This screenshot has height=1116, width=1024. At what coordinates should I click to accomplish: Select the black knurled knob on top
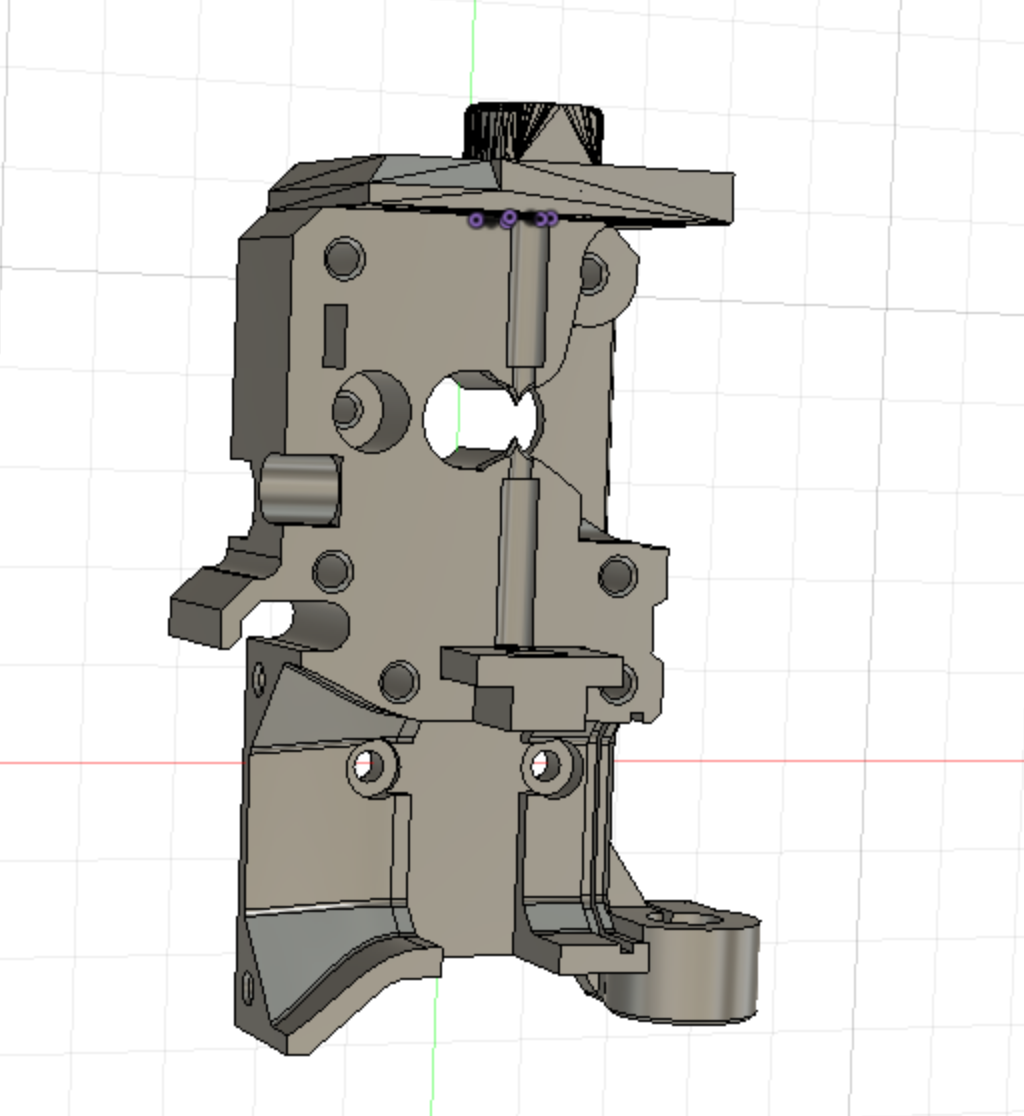pos(534,132)
